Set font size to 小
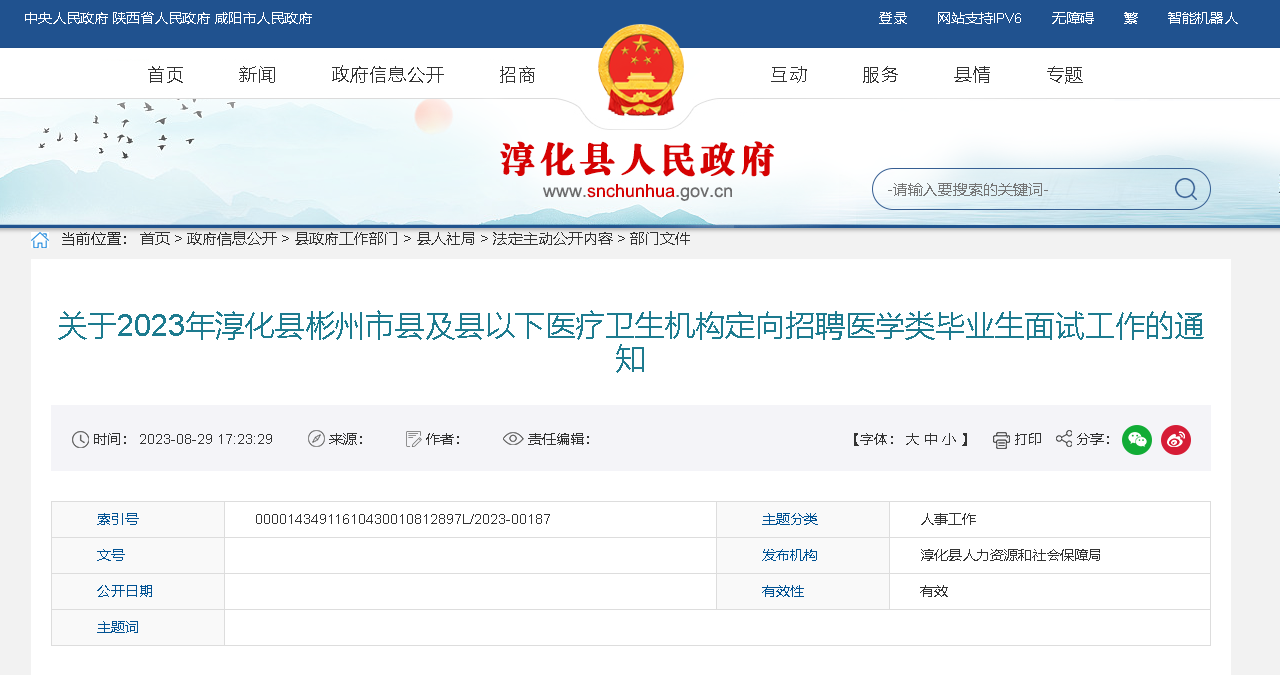The width and height of the screenshot is (1280, 675). coord(948,439)
